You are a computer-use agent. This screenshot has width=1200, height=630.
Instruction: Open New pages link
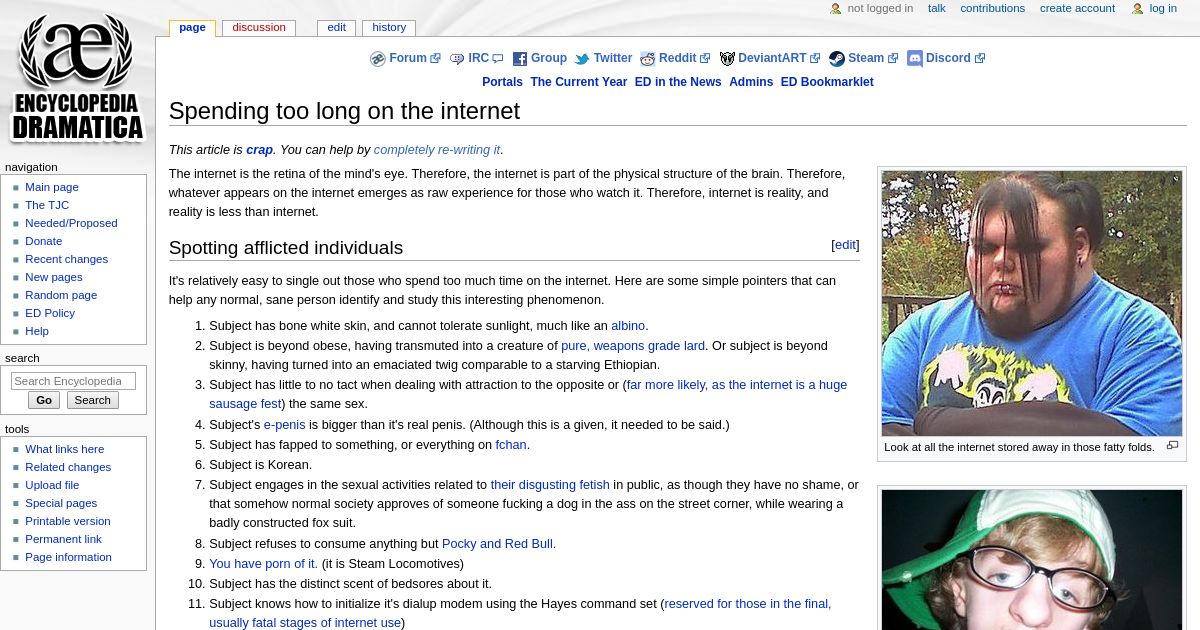pyautogui.click(x=54, y=277)
